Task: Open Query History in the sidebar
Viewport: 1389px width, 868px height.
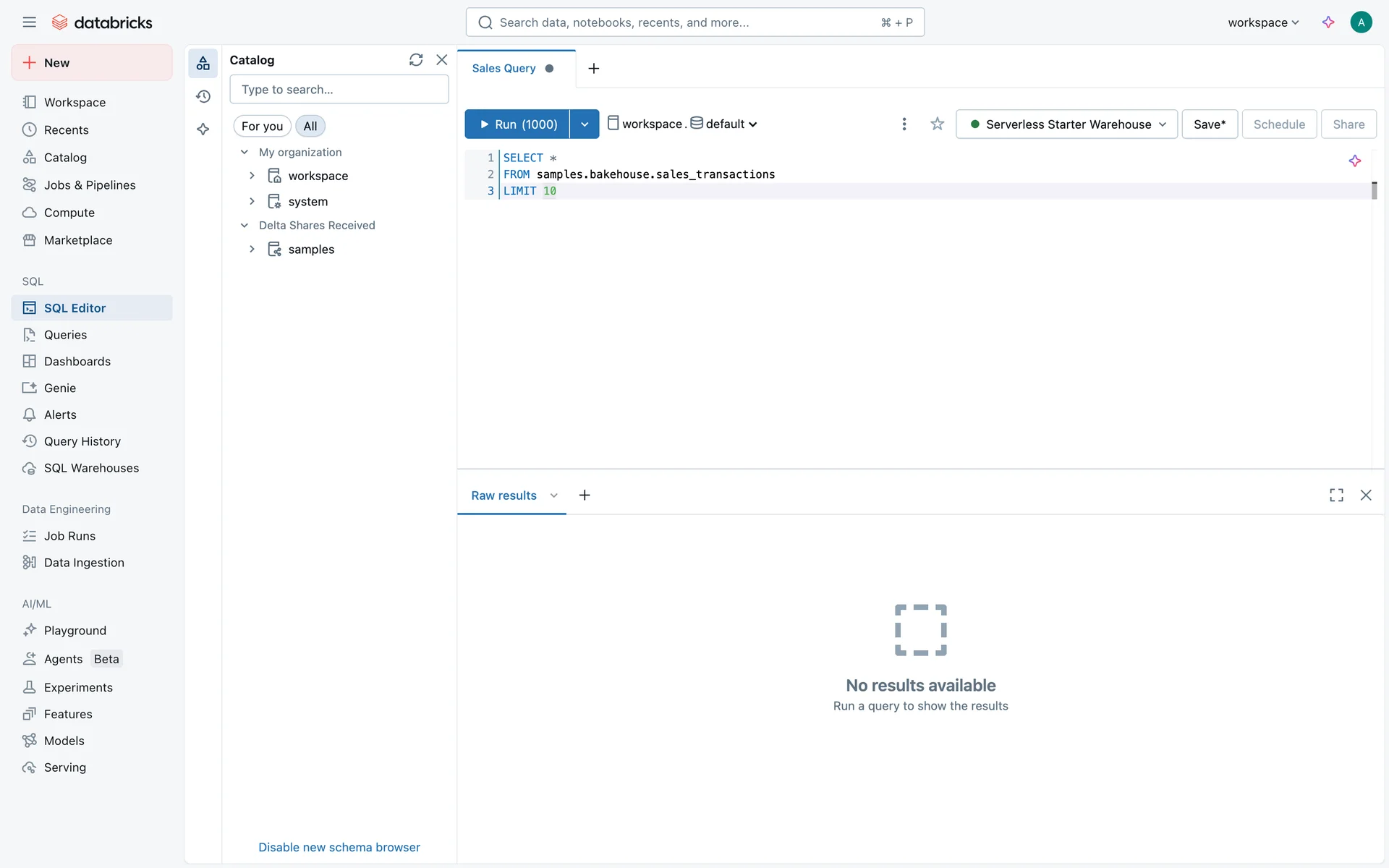Action: pyautogui.click(x=82, y=441)
